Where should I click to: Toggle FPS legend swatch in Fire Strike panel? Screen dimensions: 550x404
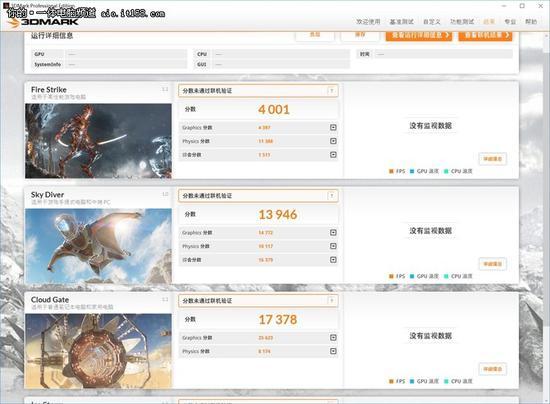(391, 171)
